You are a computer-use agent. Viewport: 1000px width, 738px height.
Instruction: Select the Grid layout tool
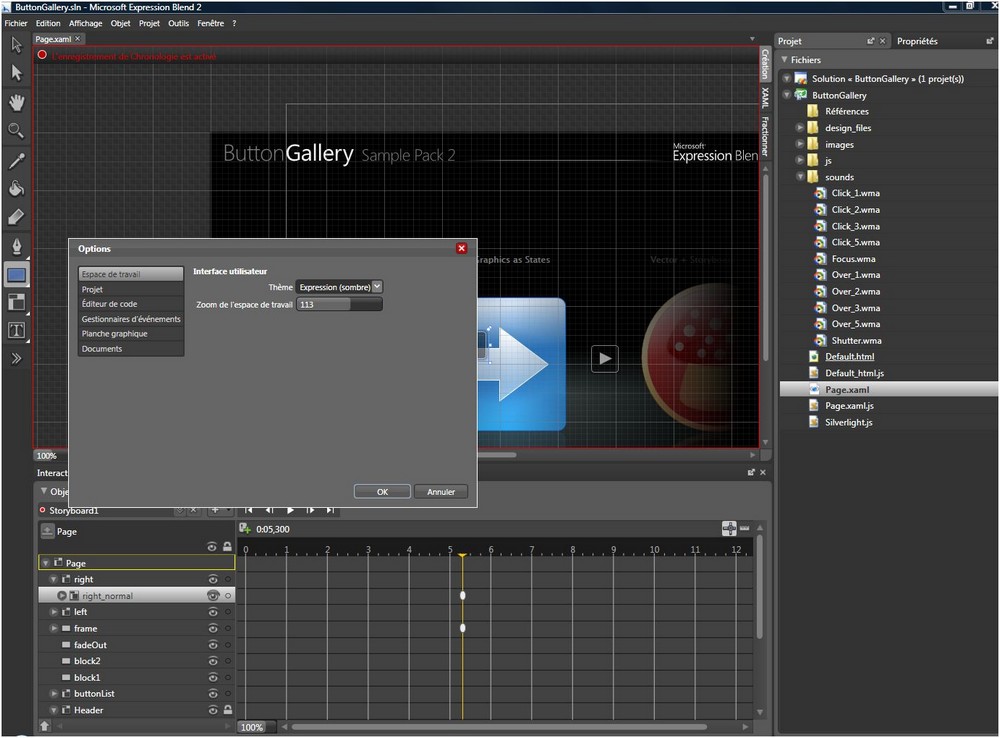click(16, 302)
